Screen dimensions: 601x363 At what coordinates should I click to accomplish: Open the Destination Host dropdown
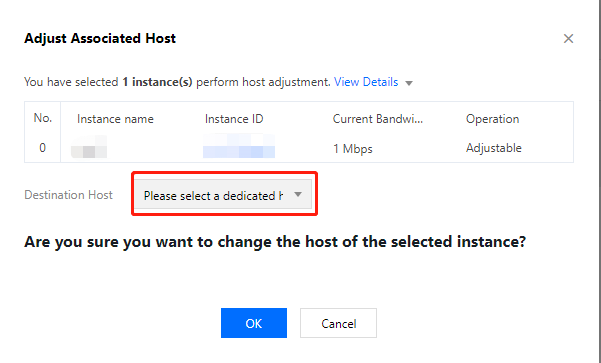223,195
